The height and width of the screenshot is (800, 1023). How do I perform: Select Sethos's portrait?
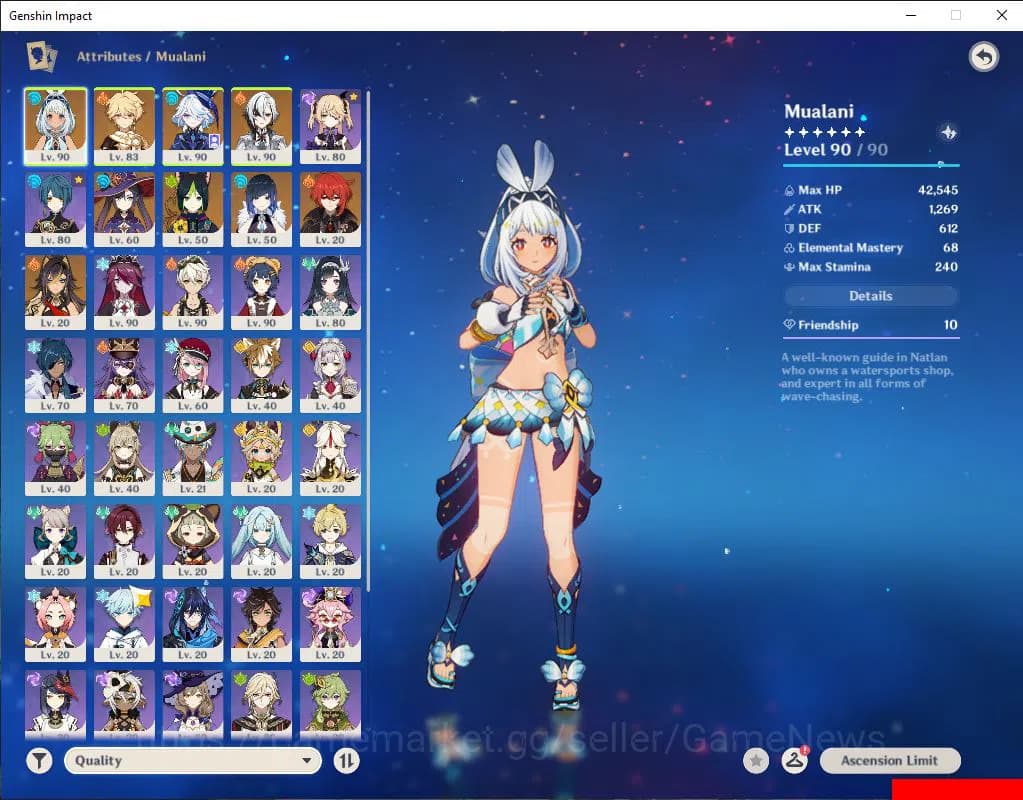click(262, 624)
